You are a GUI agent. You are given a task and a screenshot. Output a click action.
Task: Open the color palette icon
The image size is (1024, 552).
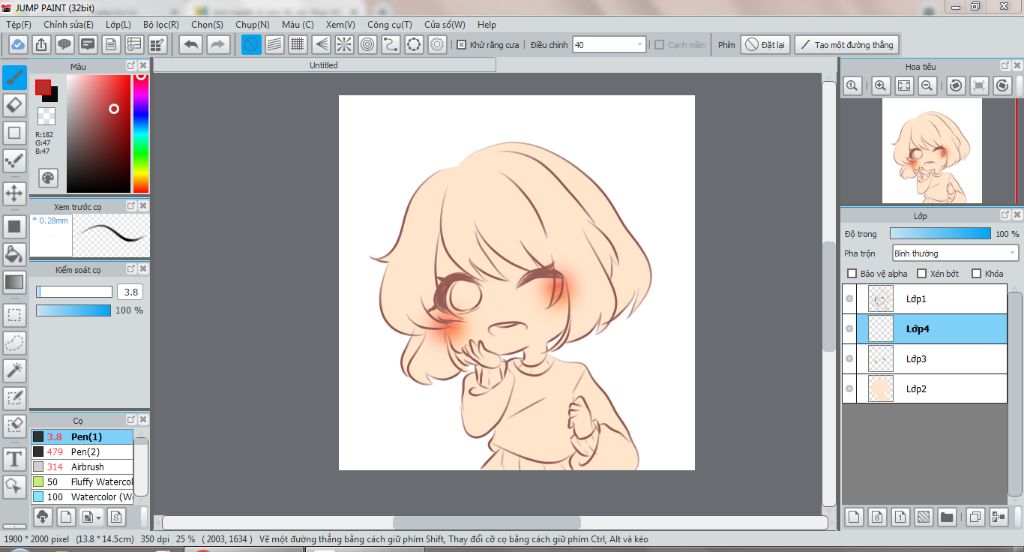(48, 178)
